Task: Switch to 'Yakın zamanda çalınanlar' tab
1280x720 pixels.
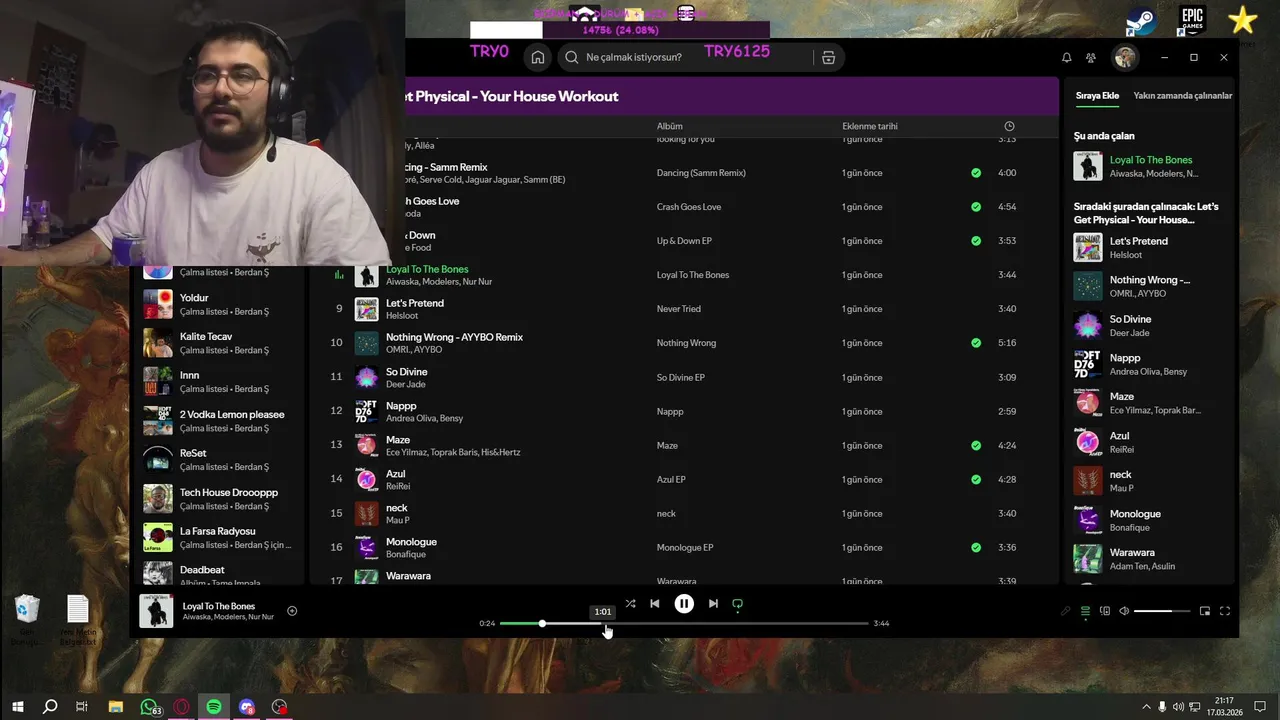Action: coord(1182,96)
